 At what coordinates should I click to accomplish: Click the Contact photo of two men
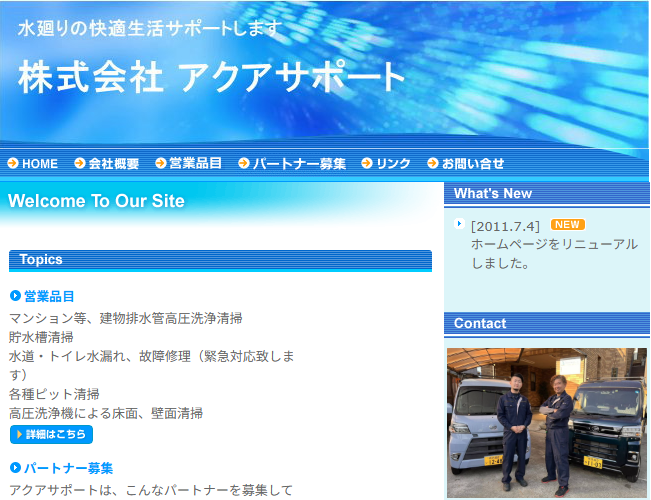[x=546, y=420]
